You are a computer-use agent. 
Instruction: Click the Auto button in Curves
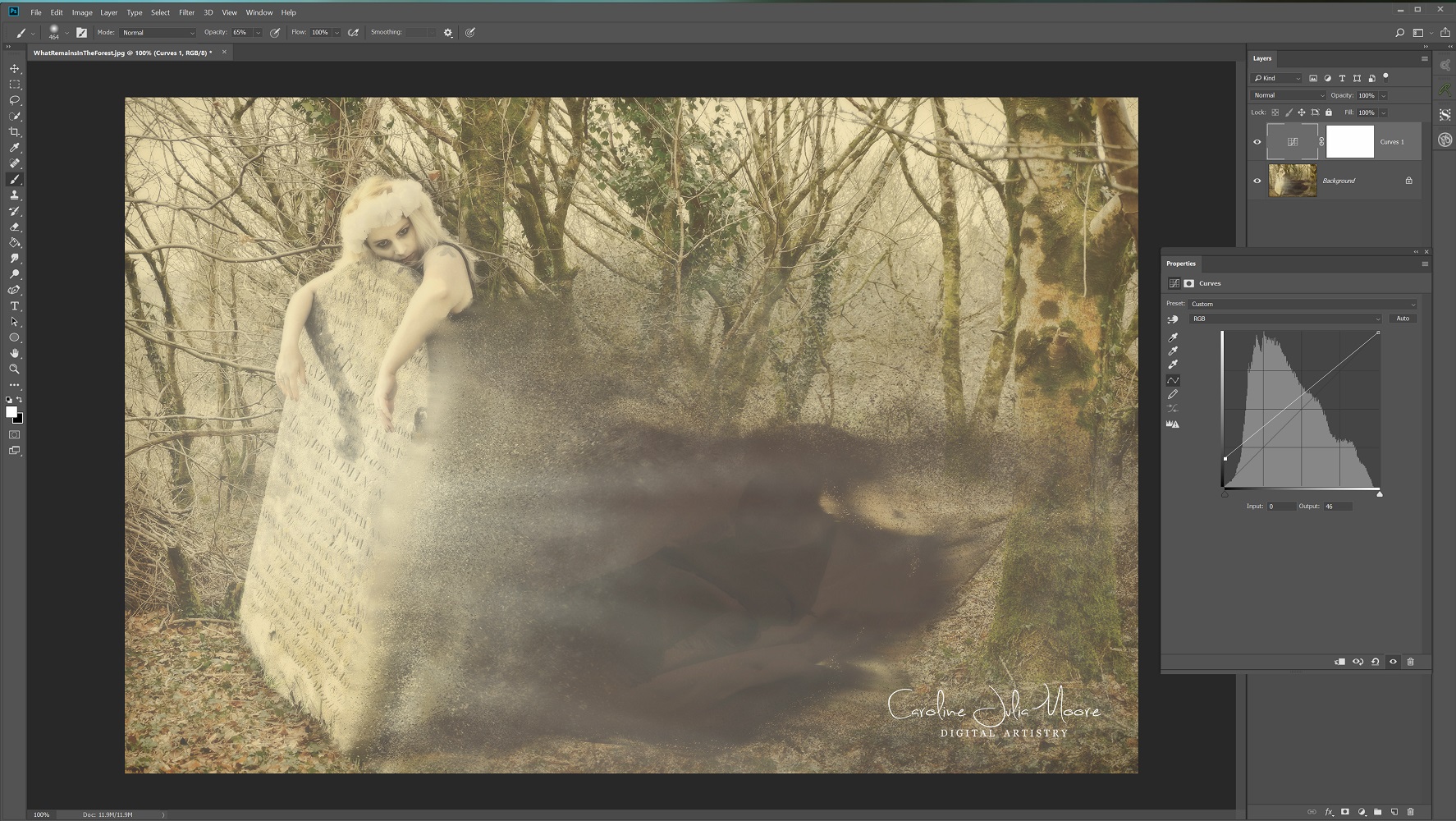point(1403,319)
